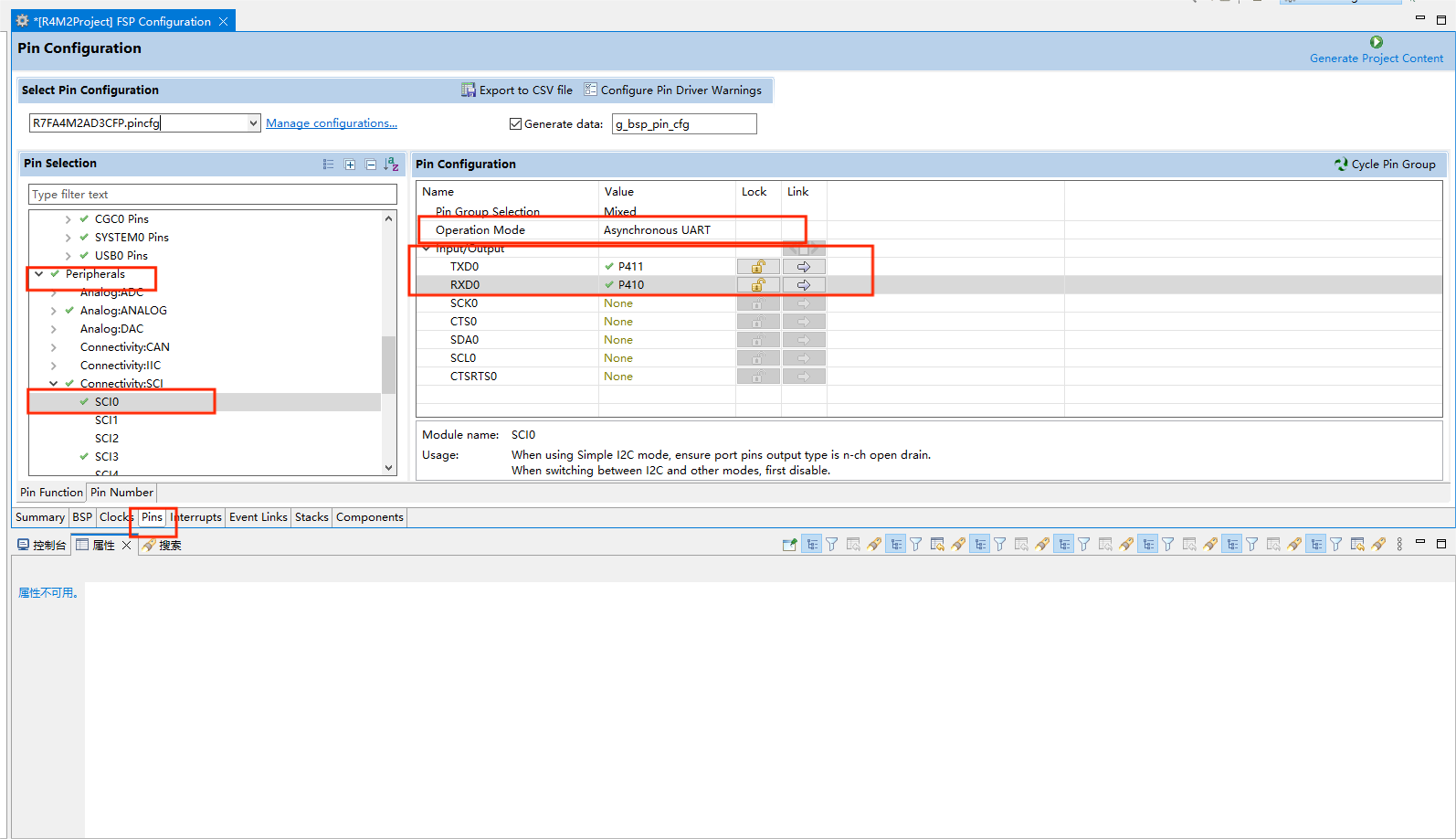The image size is (1456, 839).
Task: Click the link arrow for RXD0
Action: click(804, 285)
